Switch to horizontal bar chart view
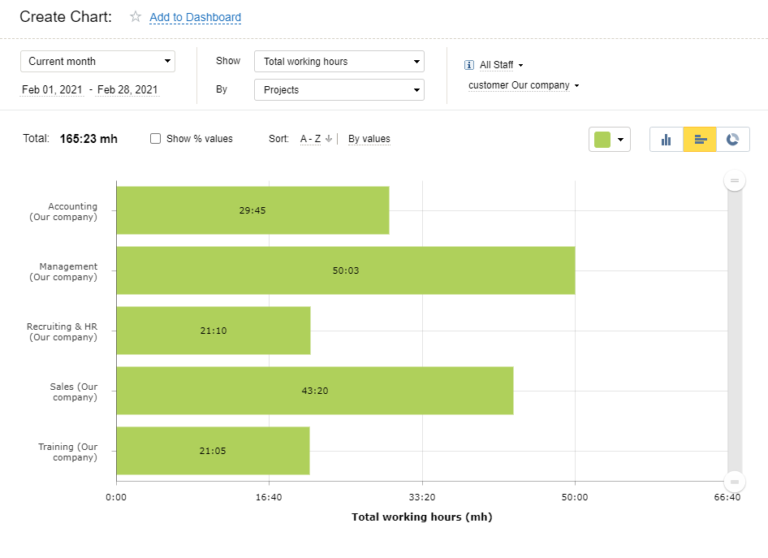Screen dimensions: 768x558 click(x=700, y=139)
